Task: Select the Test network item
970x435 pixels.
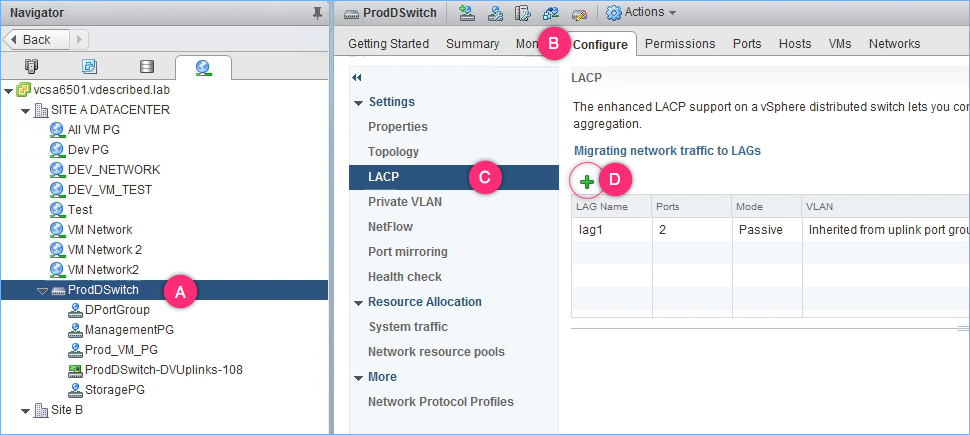Action: [x=80, y=210]
